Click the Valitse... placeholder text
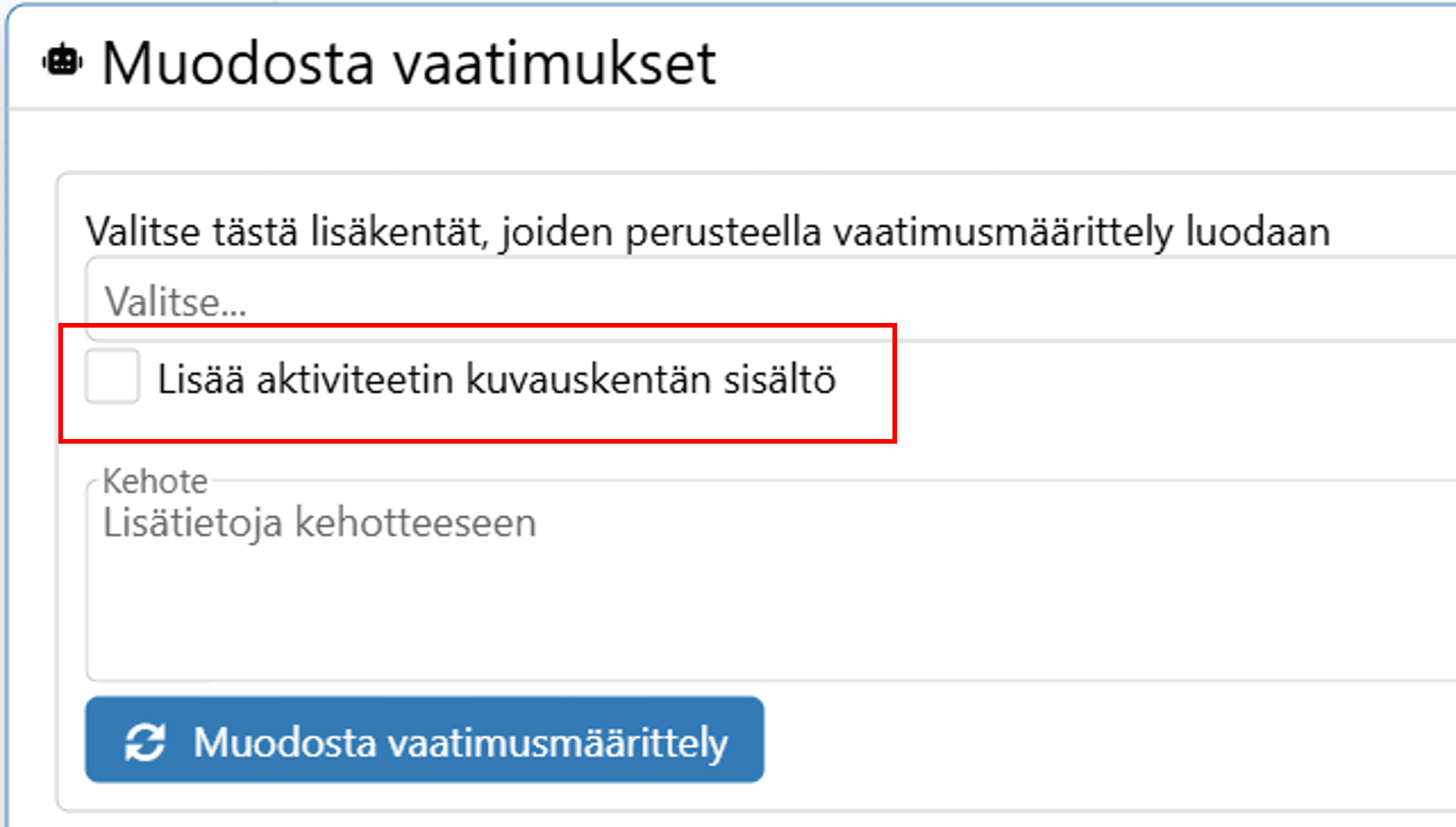The width and height of the screenshot is (1456, 827). (176, 302)
